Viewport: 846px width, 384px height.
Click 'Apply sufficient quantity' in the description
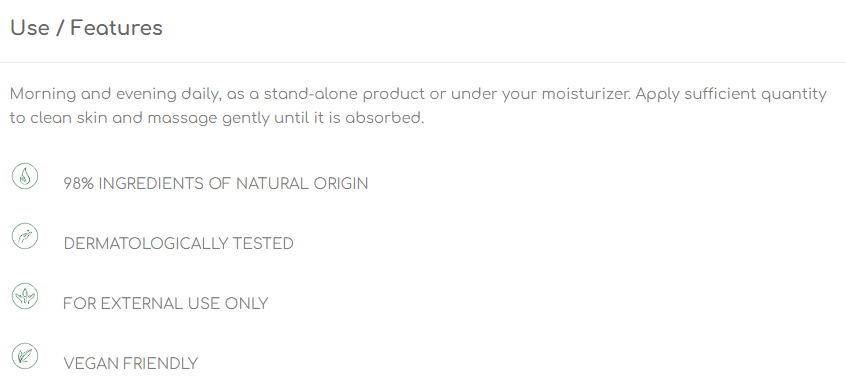click(731, 95)
